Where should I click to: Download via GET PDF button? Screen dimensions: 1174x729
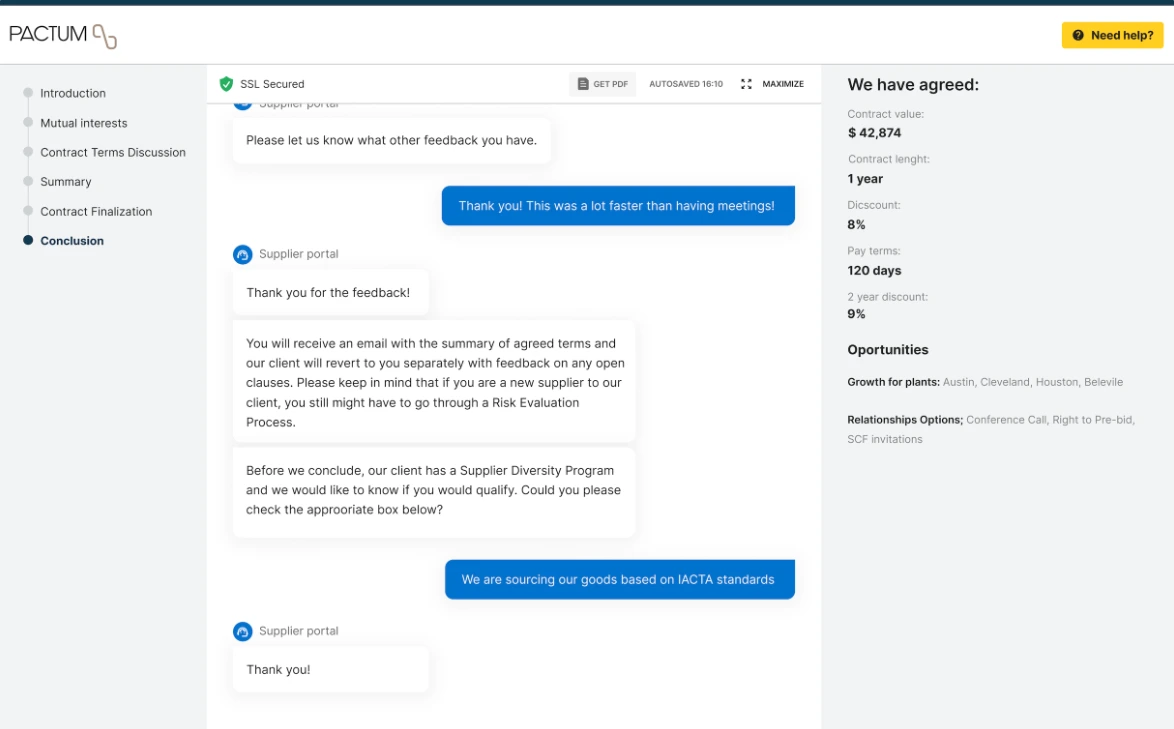click(603, 84)
